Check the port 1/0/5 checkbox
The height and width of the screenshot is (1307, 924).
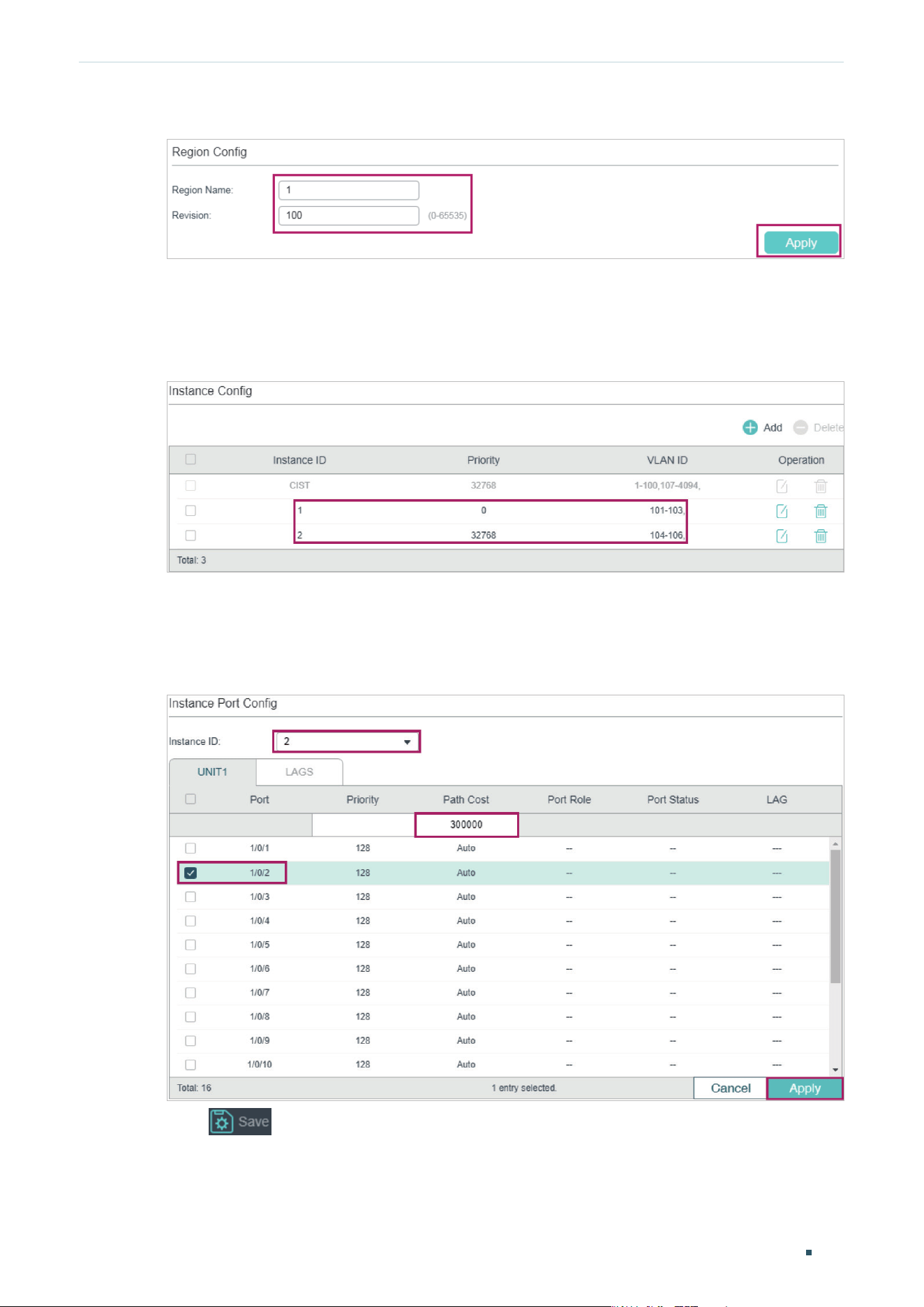pos(191,945)
